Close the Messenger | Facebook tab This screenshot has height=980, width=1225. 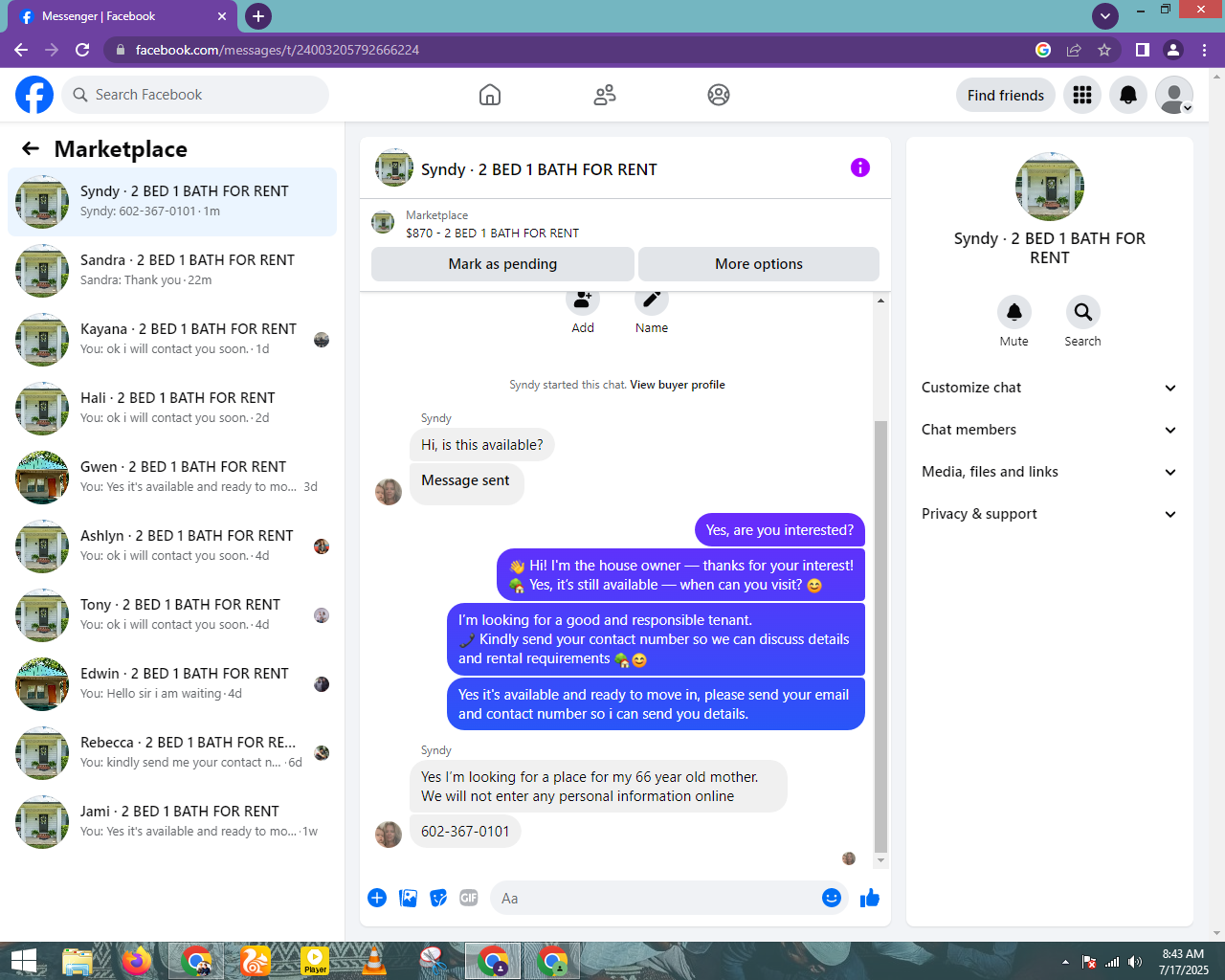[222, 16]
